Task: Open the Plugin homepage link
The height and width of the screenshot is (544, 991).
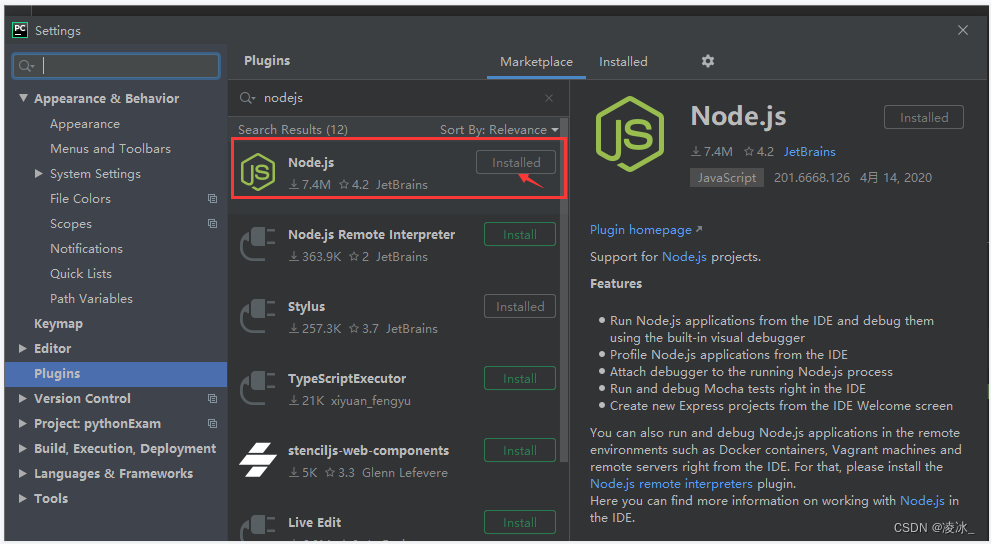Action: 646,230
